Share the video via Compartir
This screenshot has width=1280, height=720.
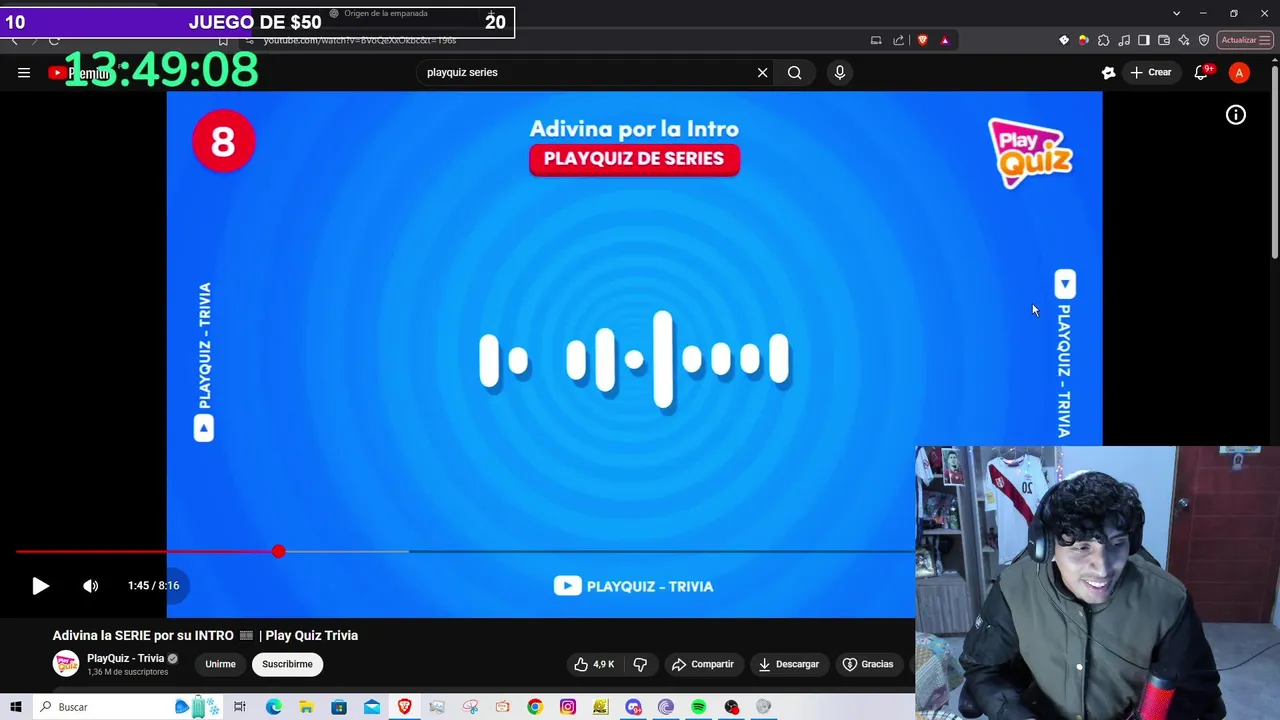[x=703, y=664]
